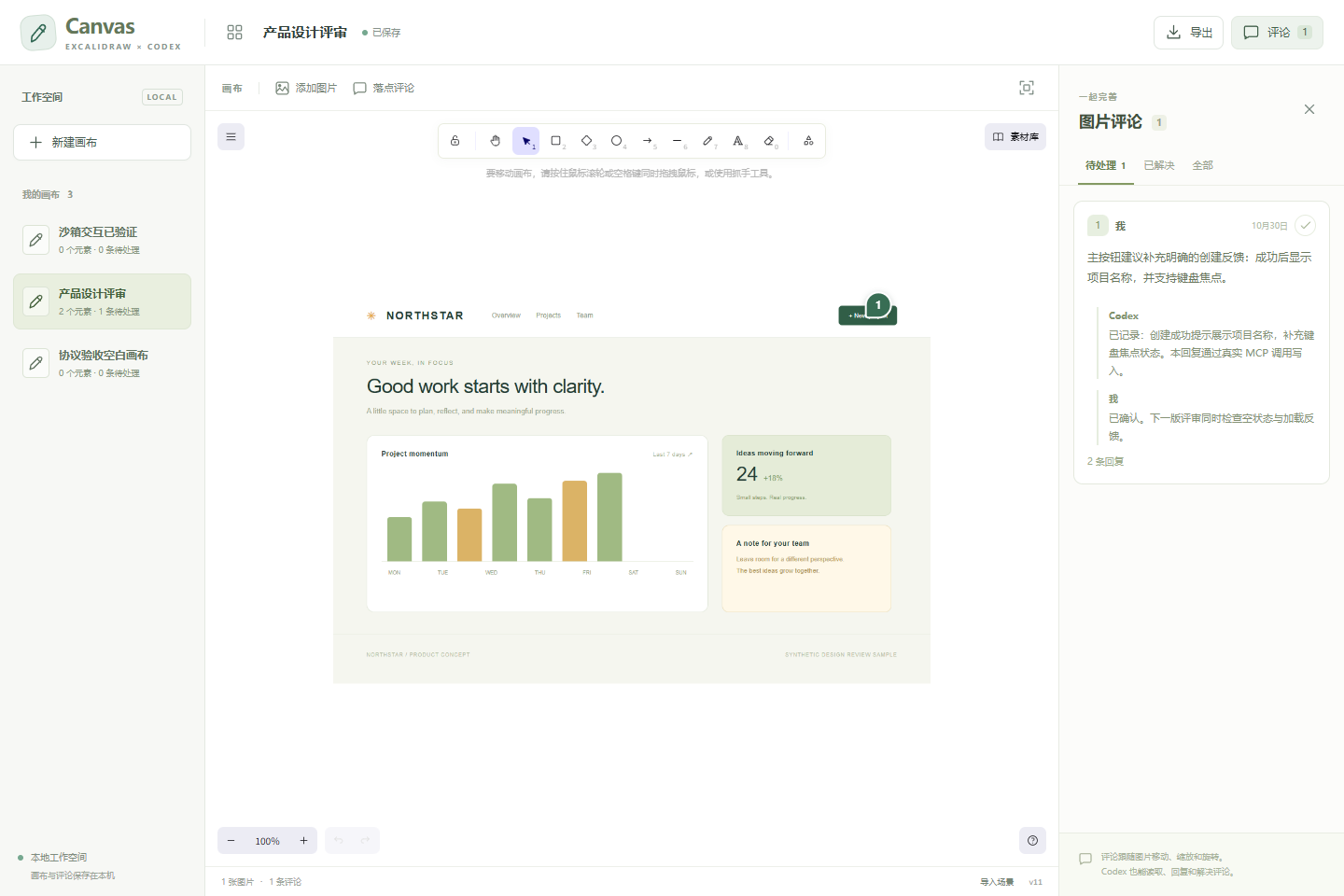Switch to the 已解决 tab
1344x896 pixels.
point(1159,165)
